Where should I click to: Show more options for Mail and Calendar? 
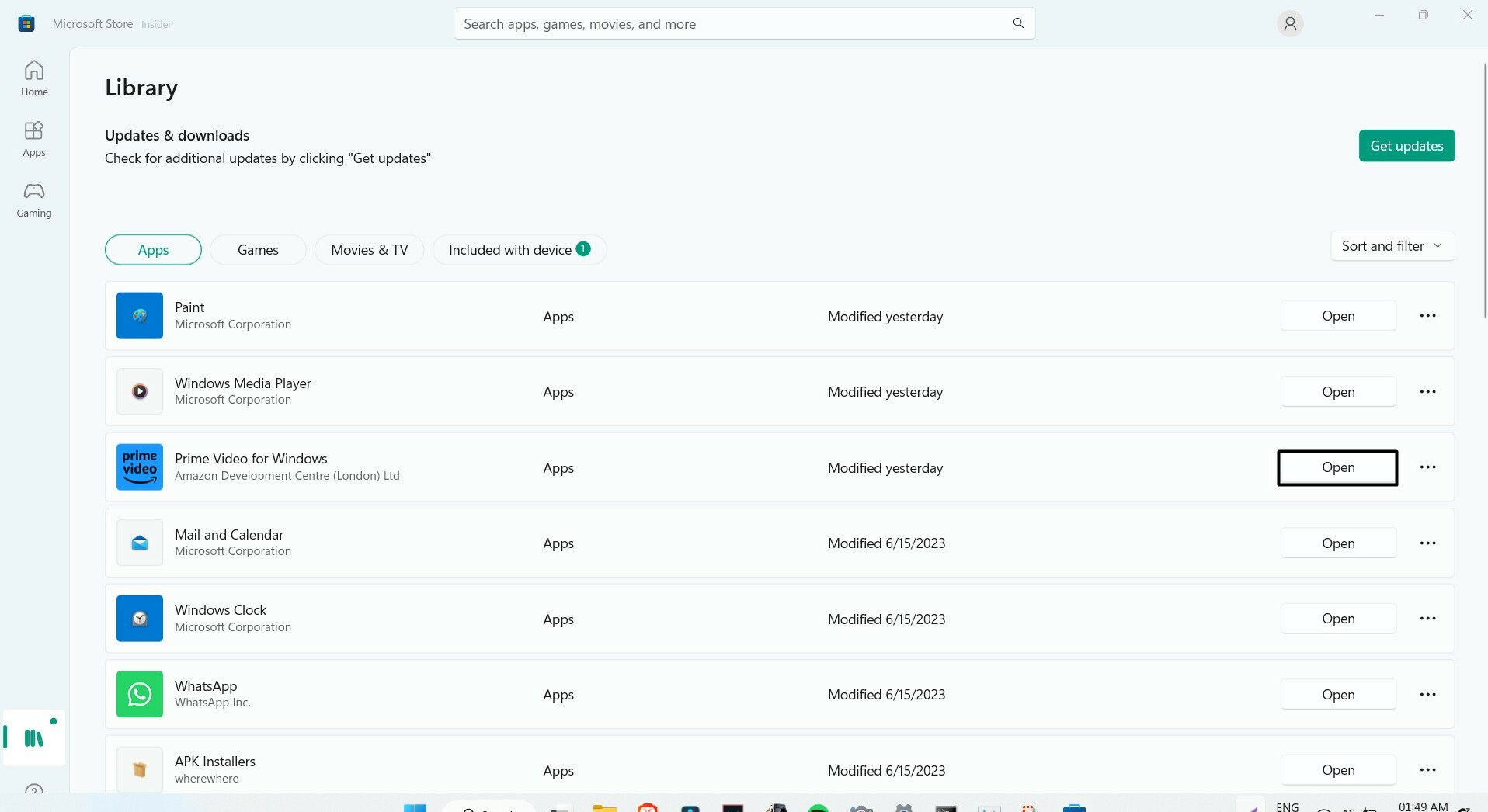pos(1427,543)
